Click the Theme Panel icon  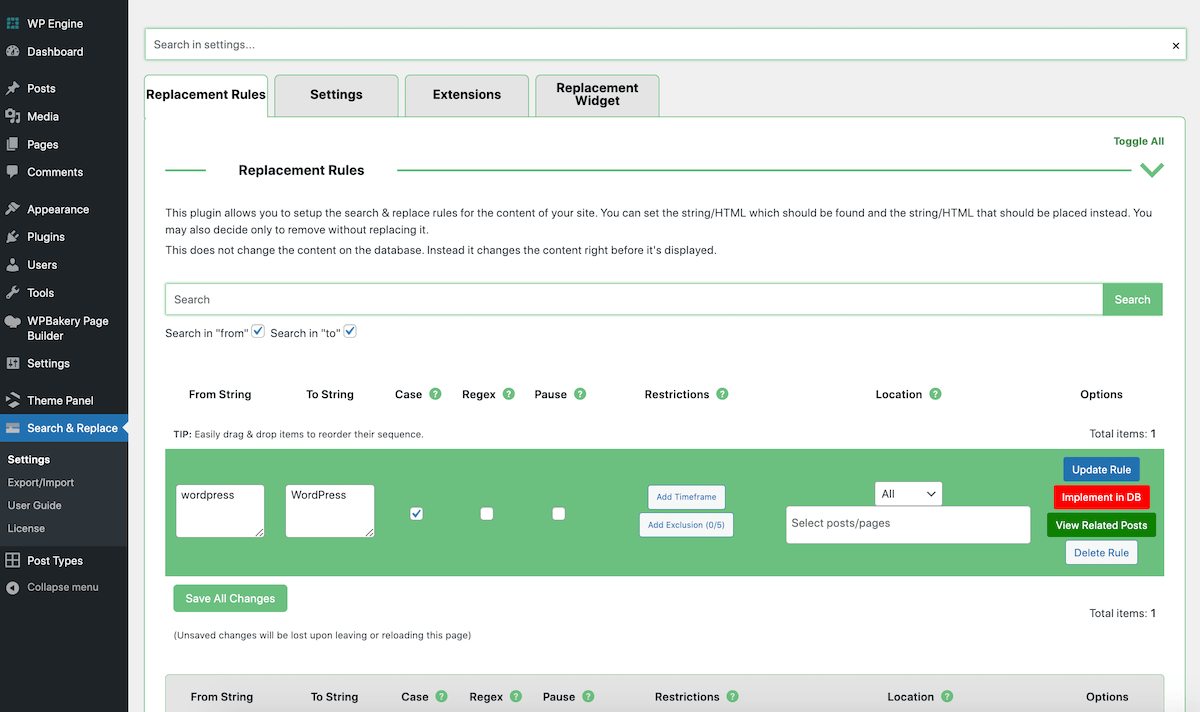12,400
